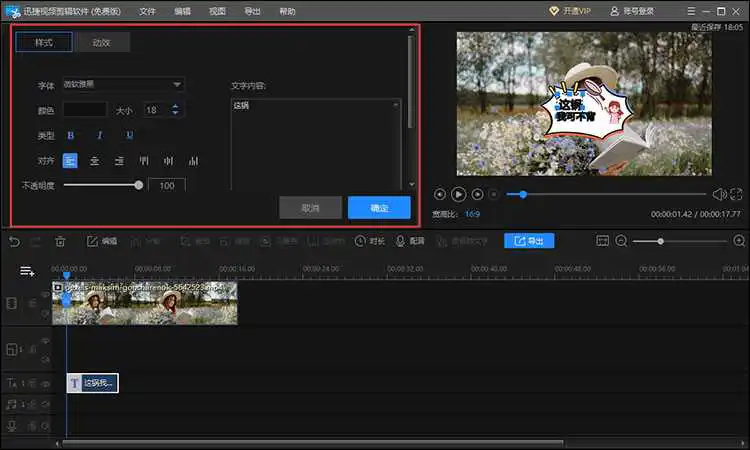Screen dimensions: 750x450
Task: Open the 导出 menu in menu bar
Action: click(252, 11)
